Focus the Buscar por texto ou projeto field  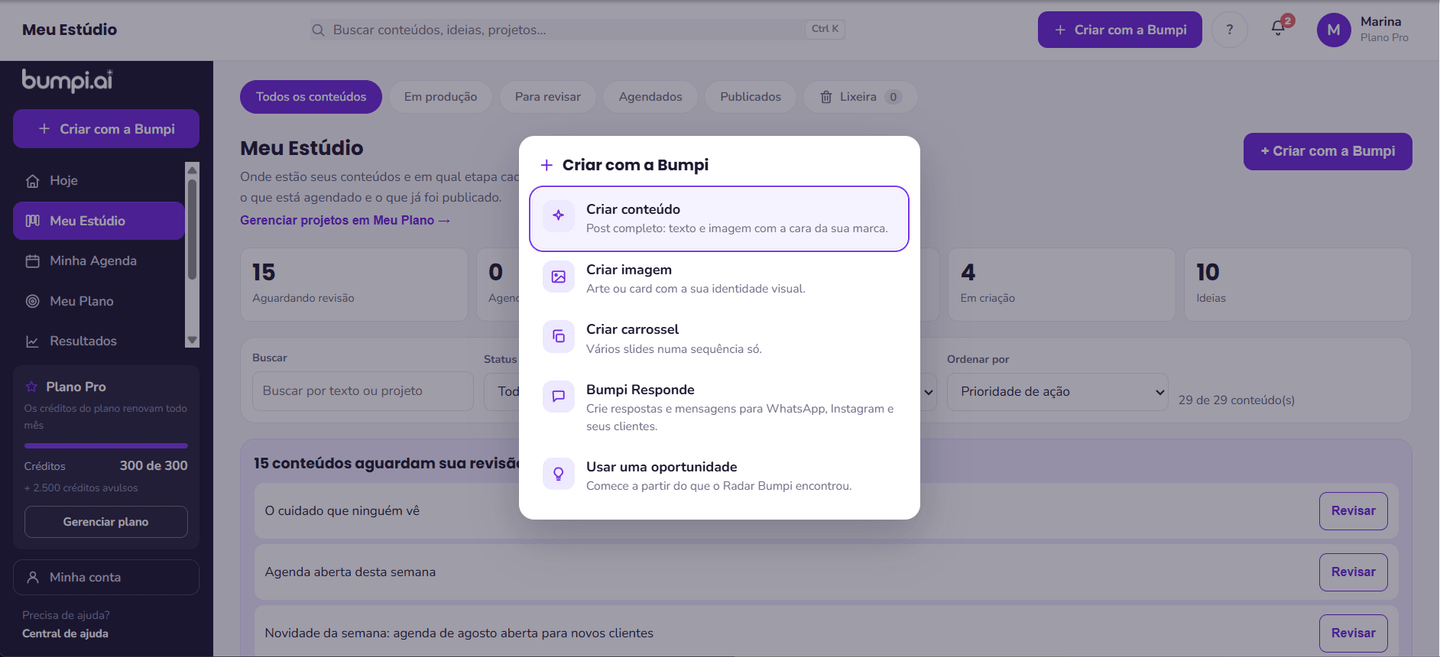tap(363, 391)
